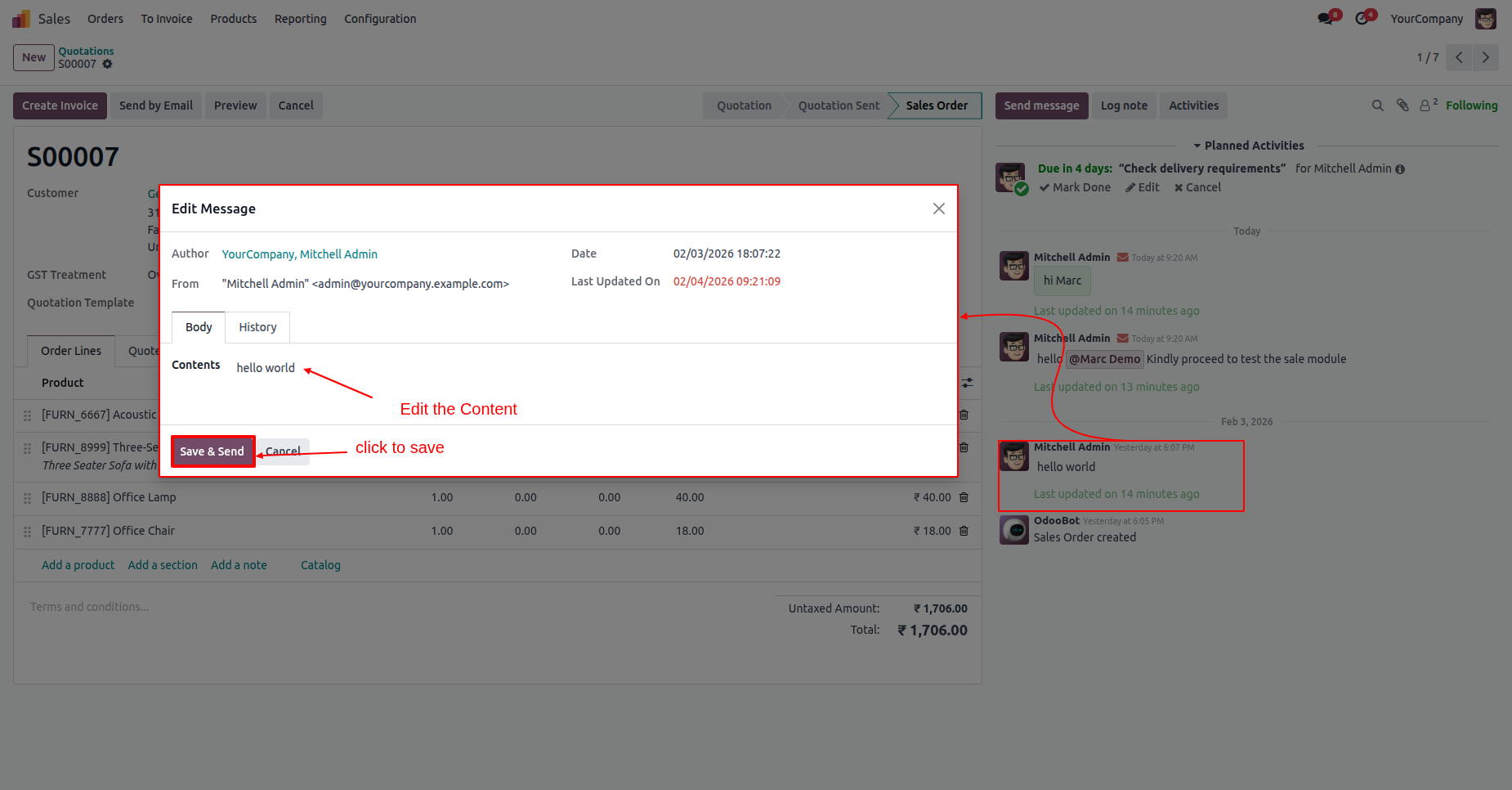
Task: Switch to the History tab
Action: click(257, 327)
